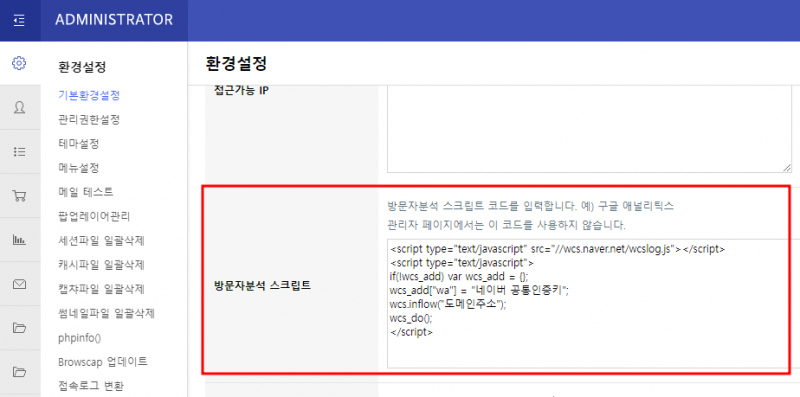
Task: Click the wcs_do(); line in script
Action: [410, 318]
